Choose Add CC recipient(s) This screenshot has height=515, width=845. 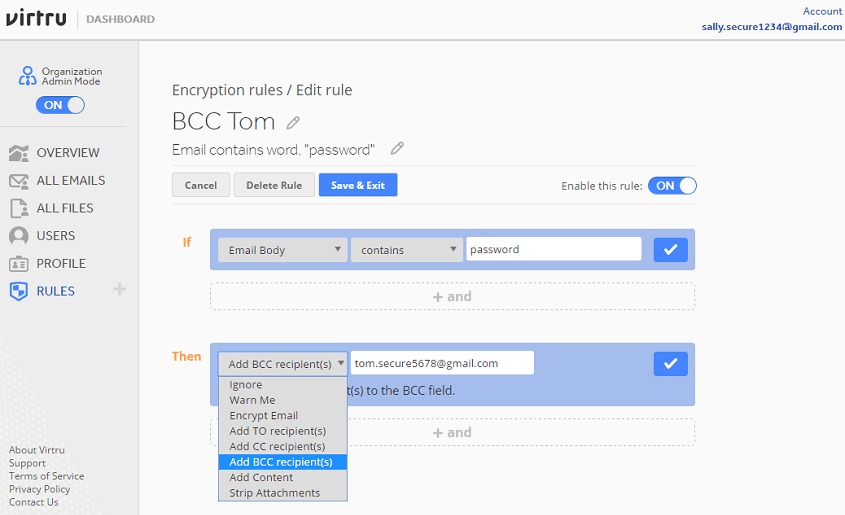point(282,447)
